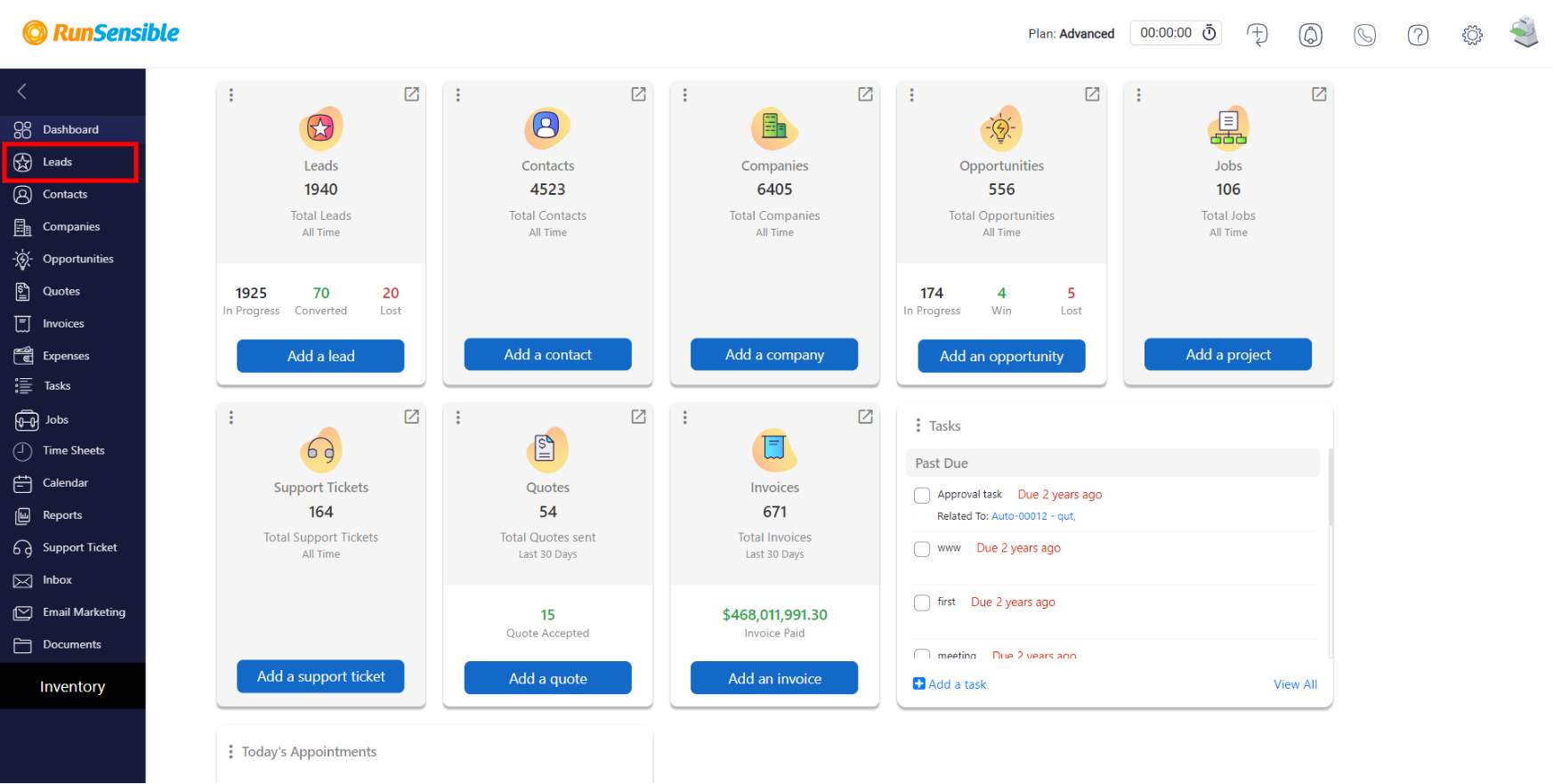Click the Support Tickets headset icon
1553x784 pixels.
(320, 450)
